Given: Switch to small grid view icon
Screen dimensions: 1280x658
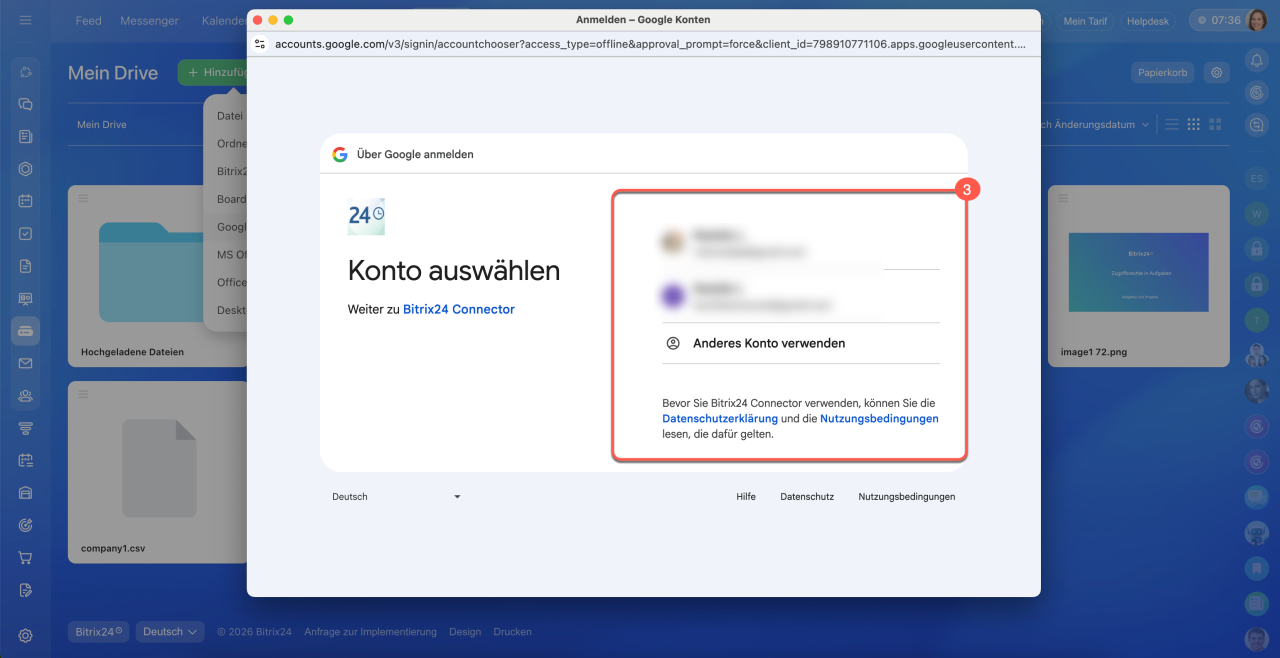Looking at the screenshot, I should [x=1193, y=125].
